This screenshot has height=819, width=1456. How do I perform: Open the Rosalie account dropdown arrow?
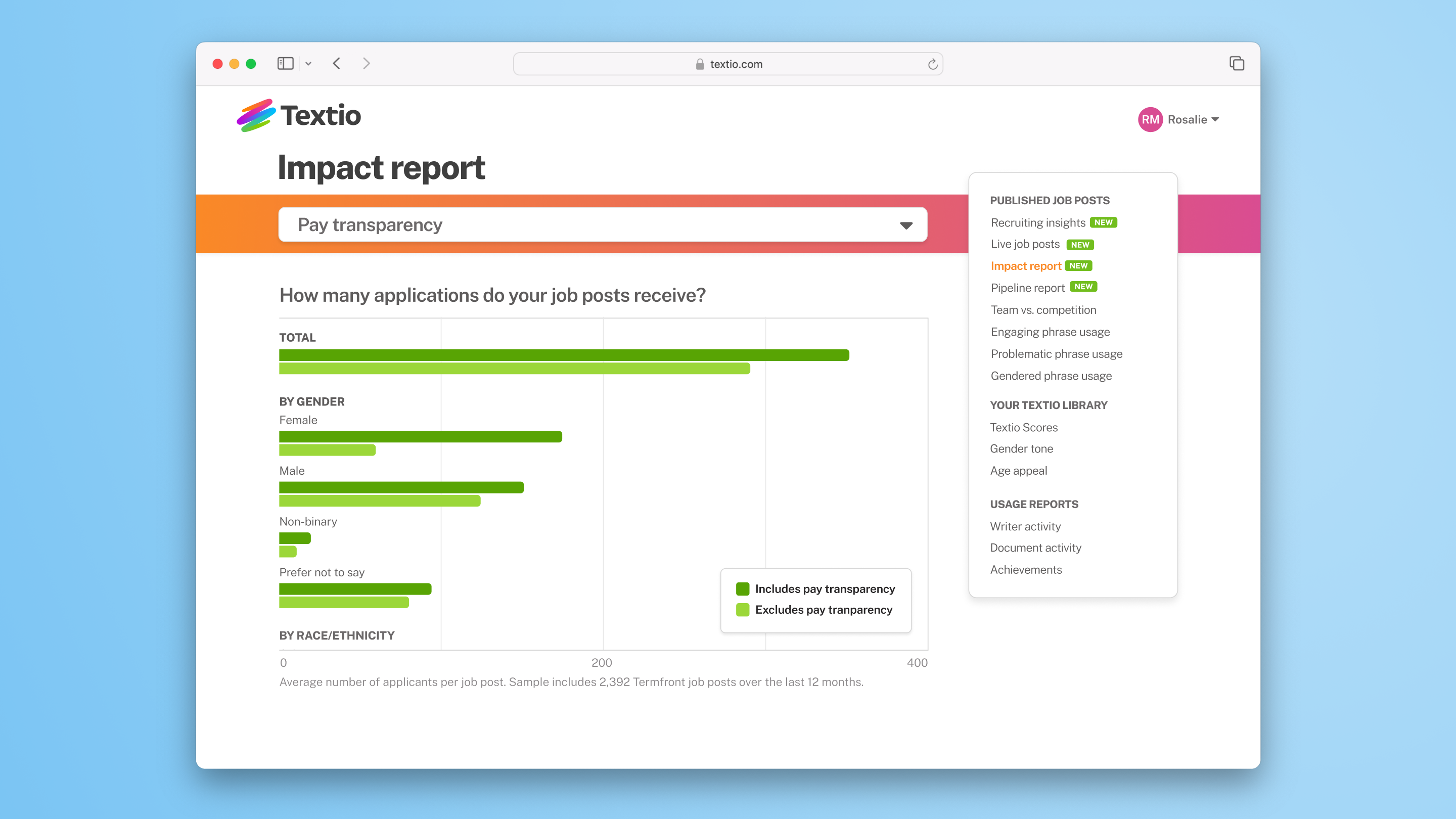pos(1215,119)
